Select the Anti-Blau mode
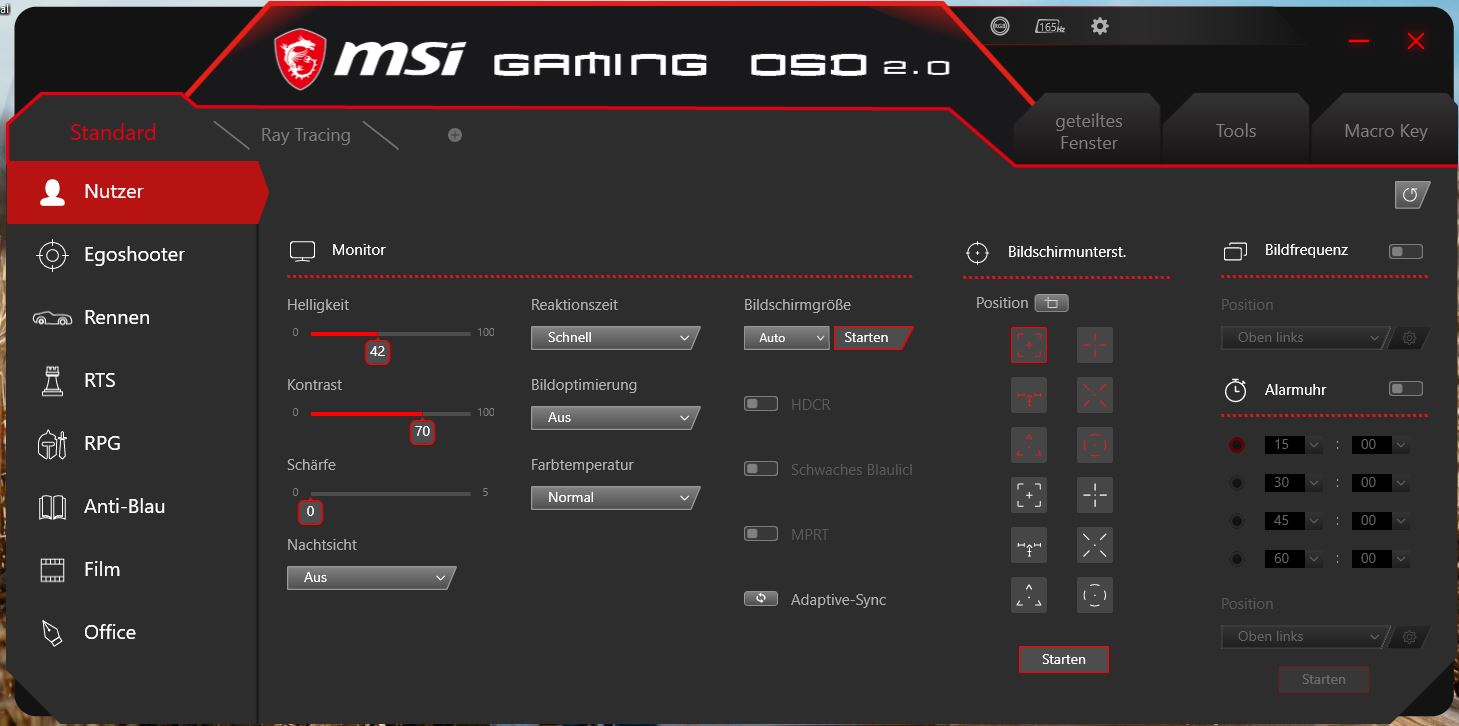 tap(132, 507)
